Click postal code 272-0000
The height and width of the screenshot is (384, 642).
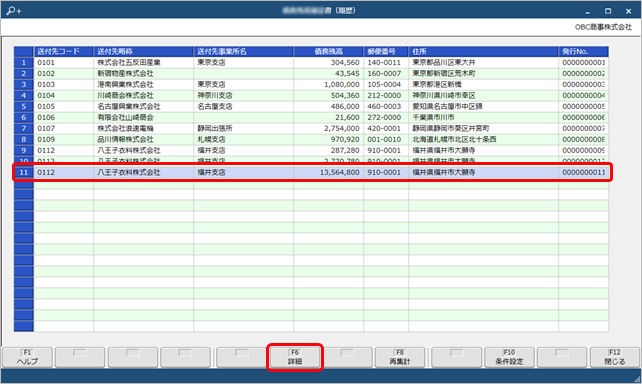pos(386,117)
